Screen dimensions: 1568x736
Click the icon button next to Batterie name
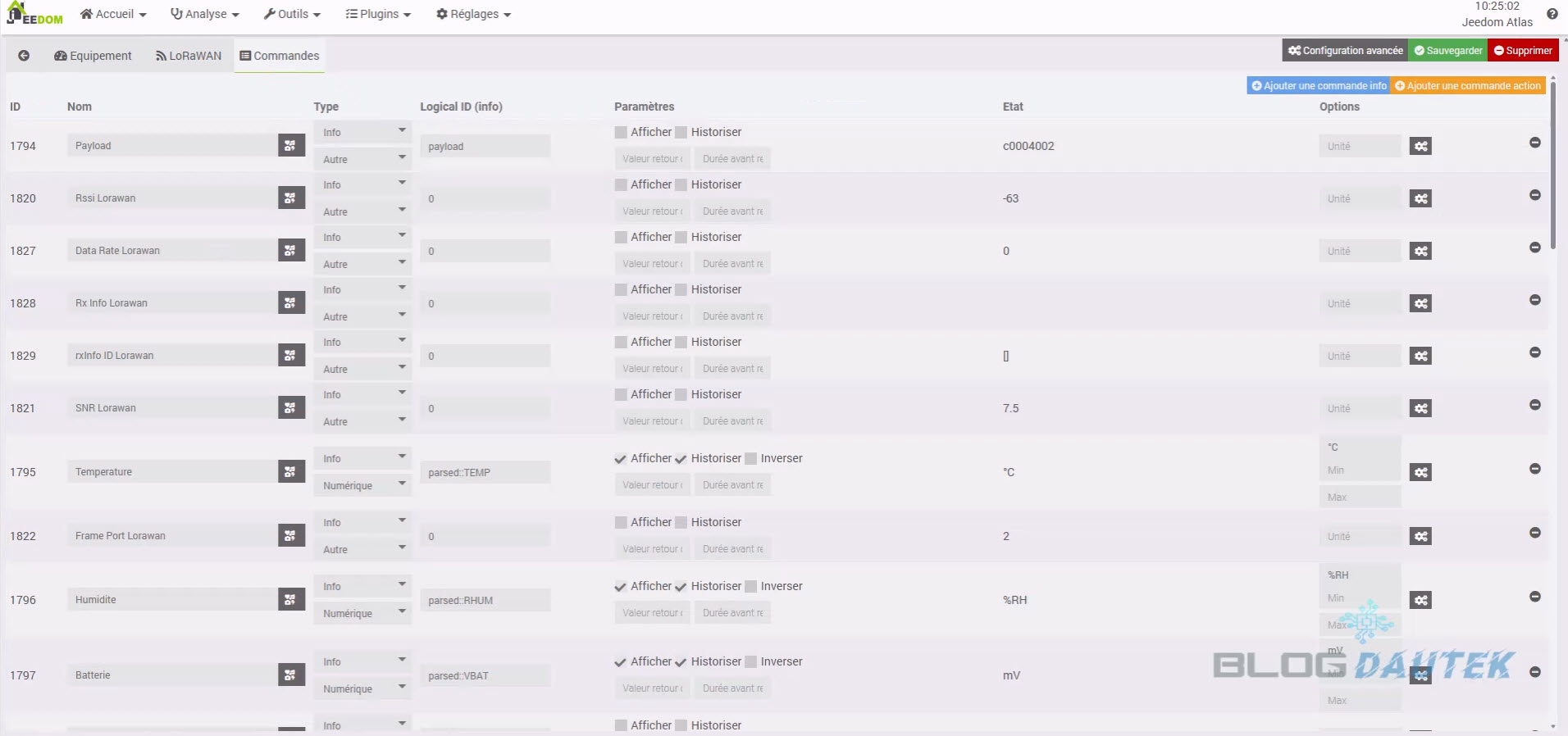(x=290, y=675)
